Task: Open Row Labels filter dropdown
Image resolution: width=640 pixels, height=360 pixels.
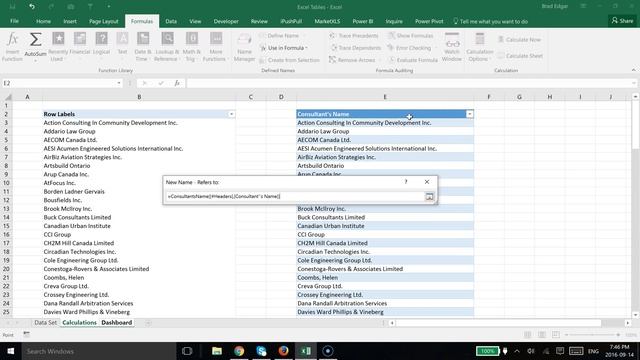Action: (231, 114)
